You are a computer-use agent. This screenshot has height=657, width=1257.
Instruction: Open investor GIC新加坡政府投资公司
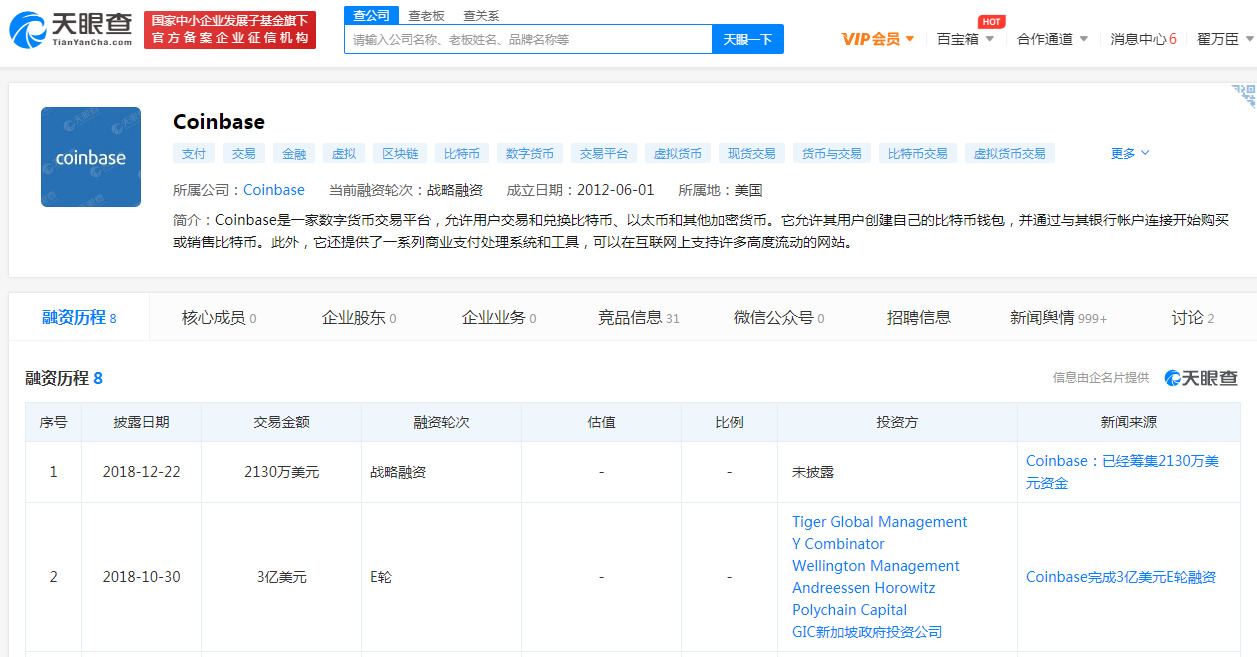[x=867, y=632]
